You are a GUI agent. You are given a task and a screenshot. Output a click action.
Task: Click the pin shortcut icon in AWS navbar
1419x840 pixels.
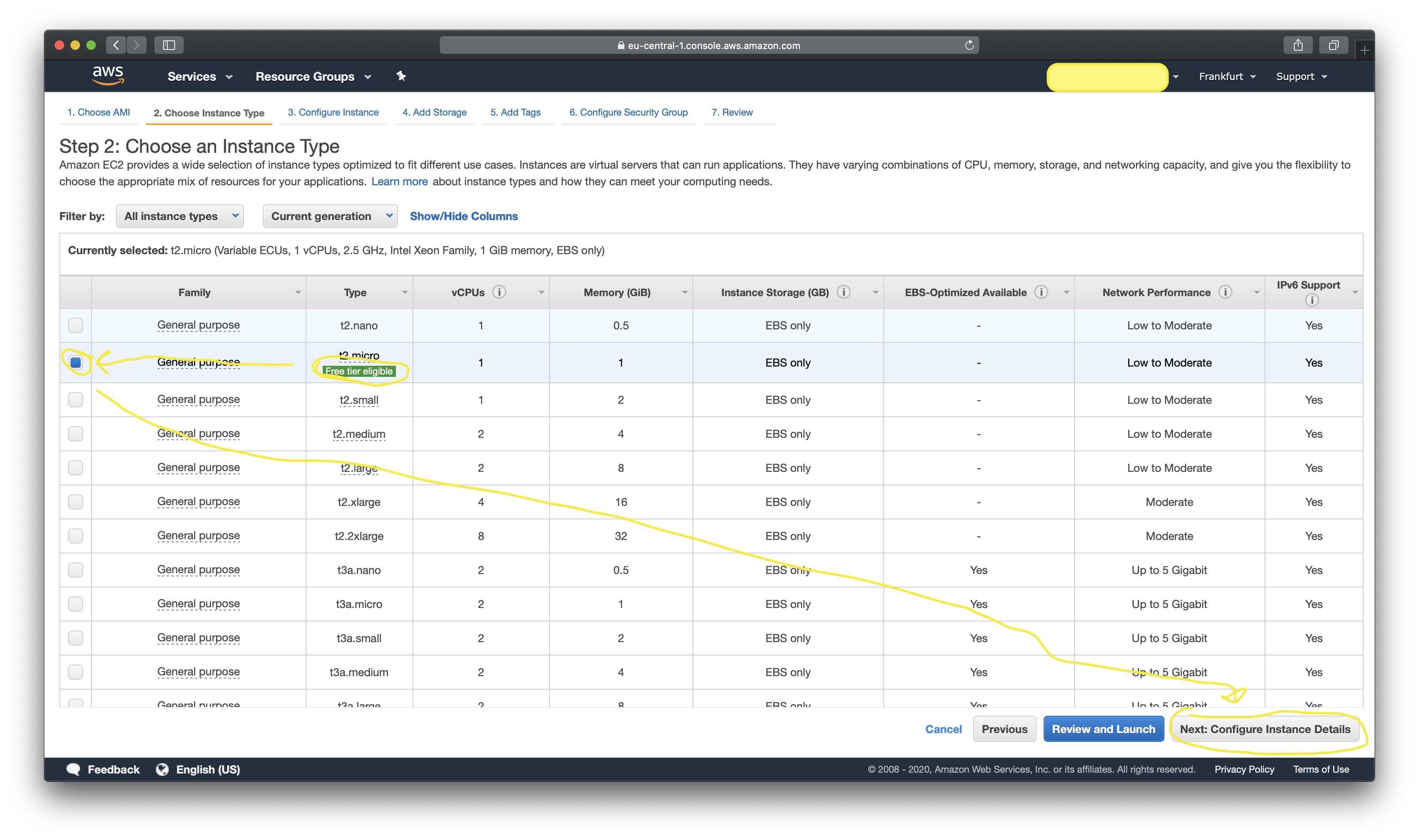(401, 76)
